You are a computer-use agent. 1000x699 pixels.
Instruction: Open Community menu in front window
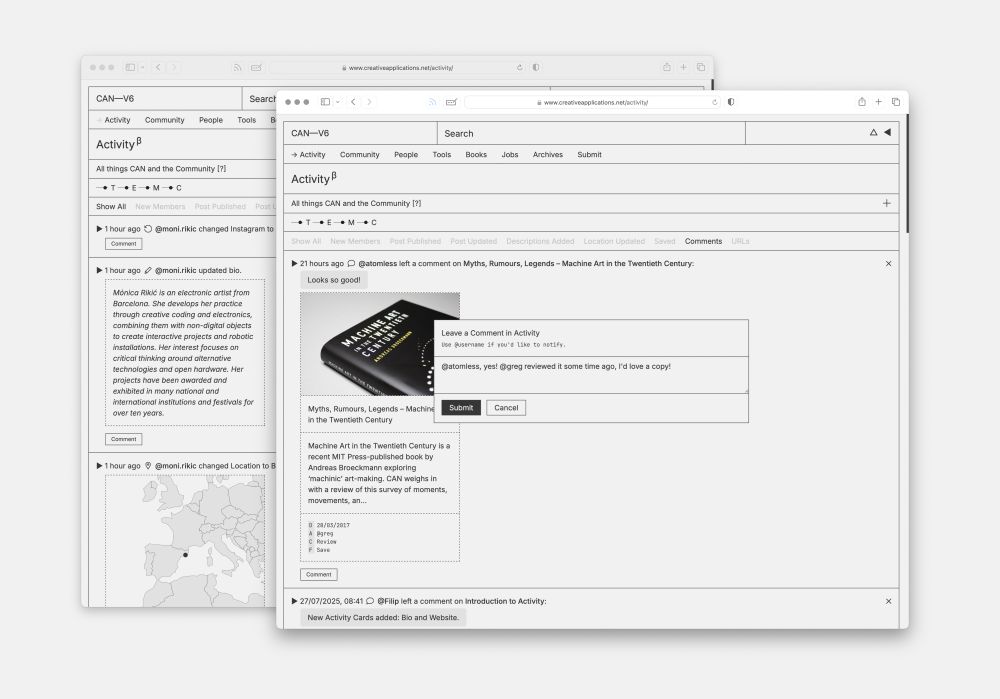pyautogui.click(x=359, y=155)
